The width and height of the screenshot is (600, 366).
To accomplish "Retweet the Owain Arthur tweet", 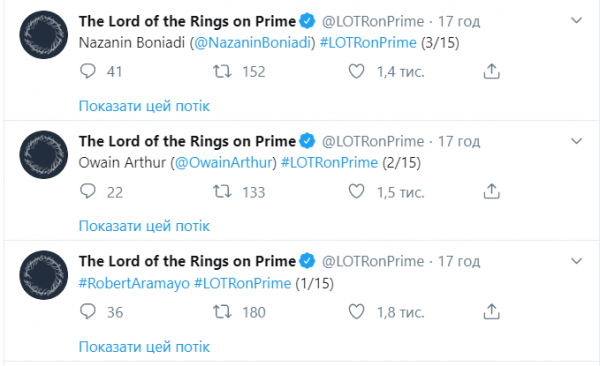I will [222, 192].
